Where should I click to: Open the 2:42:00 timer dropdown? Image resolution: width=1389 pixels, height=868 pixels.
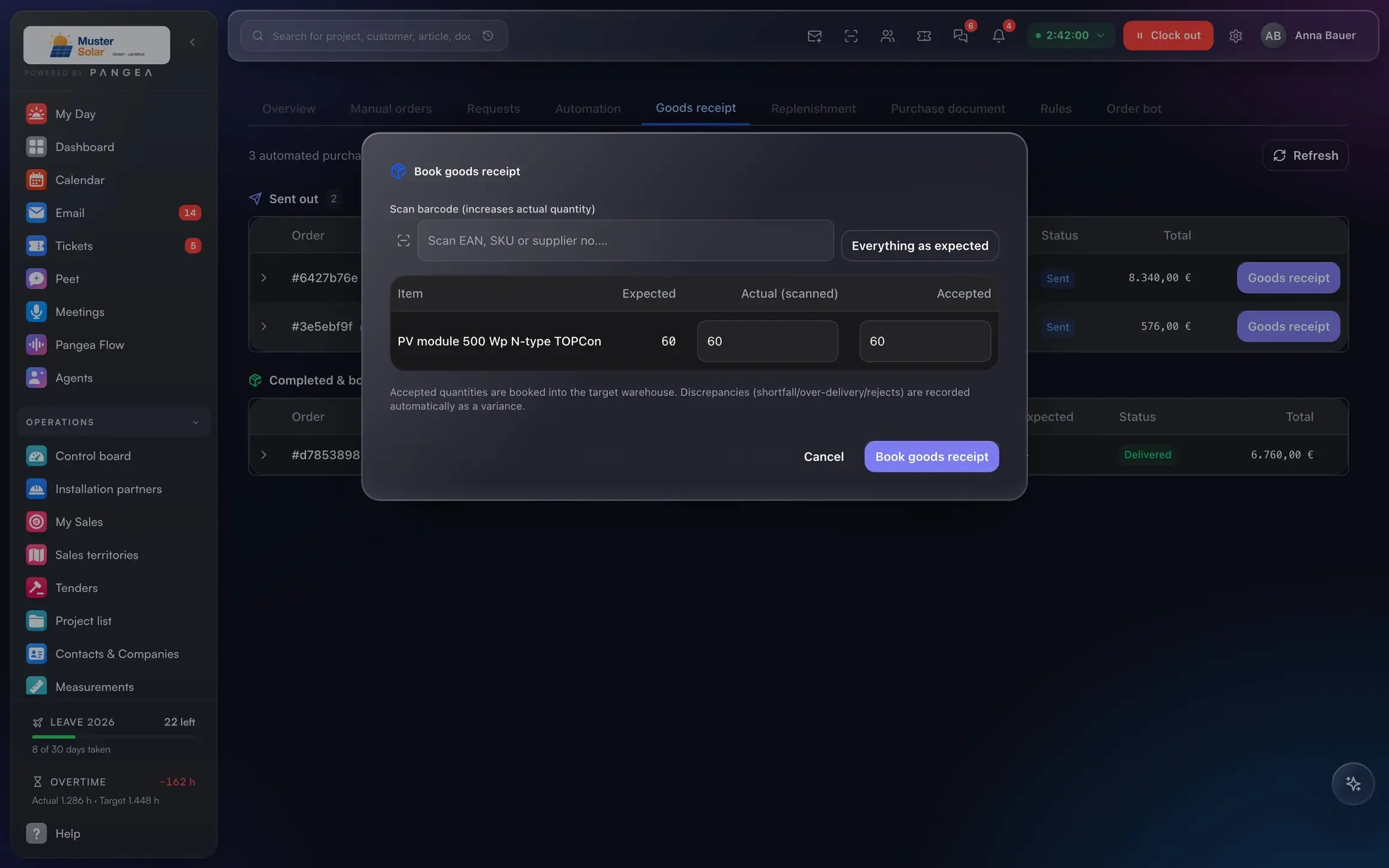point(1070,35)
